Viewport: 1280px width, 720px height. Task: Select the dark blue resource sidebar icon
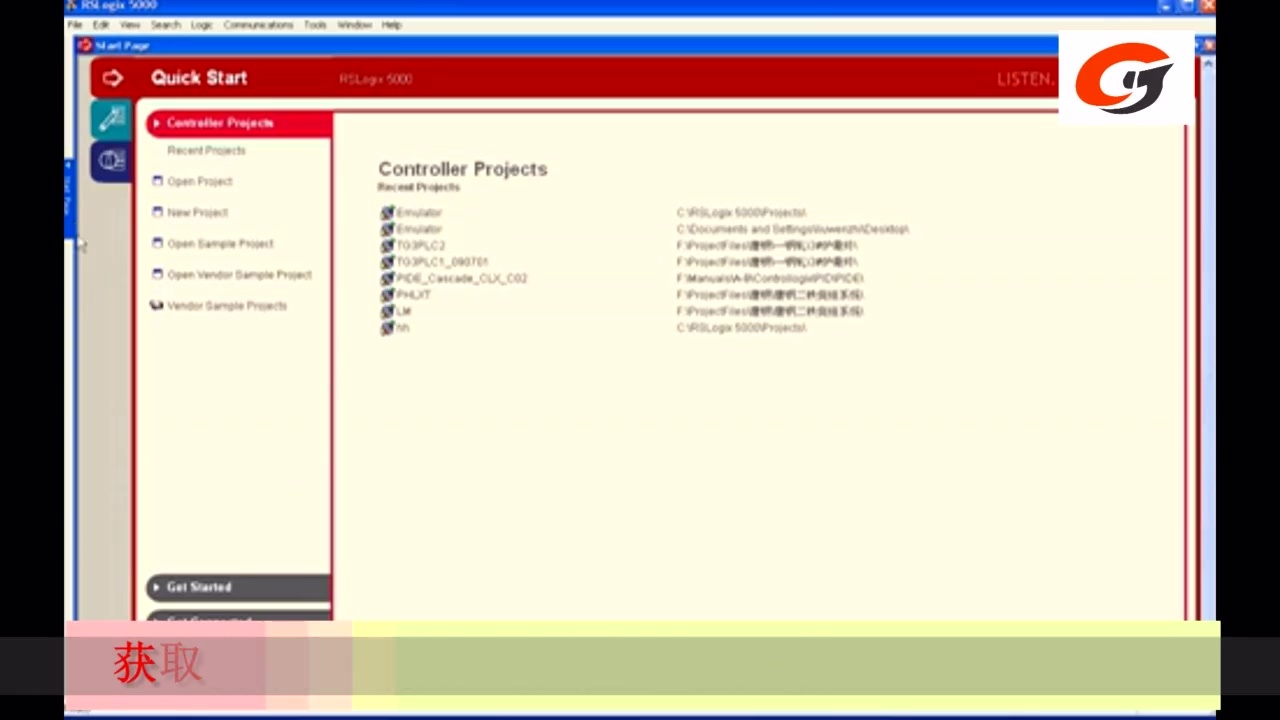click(112, 161)
